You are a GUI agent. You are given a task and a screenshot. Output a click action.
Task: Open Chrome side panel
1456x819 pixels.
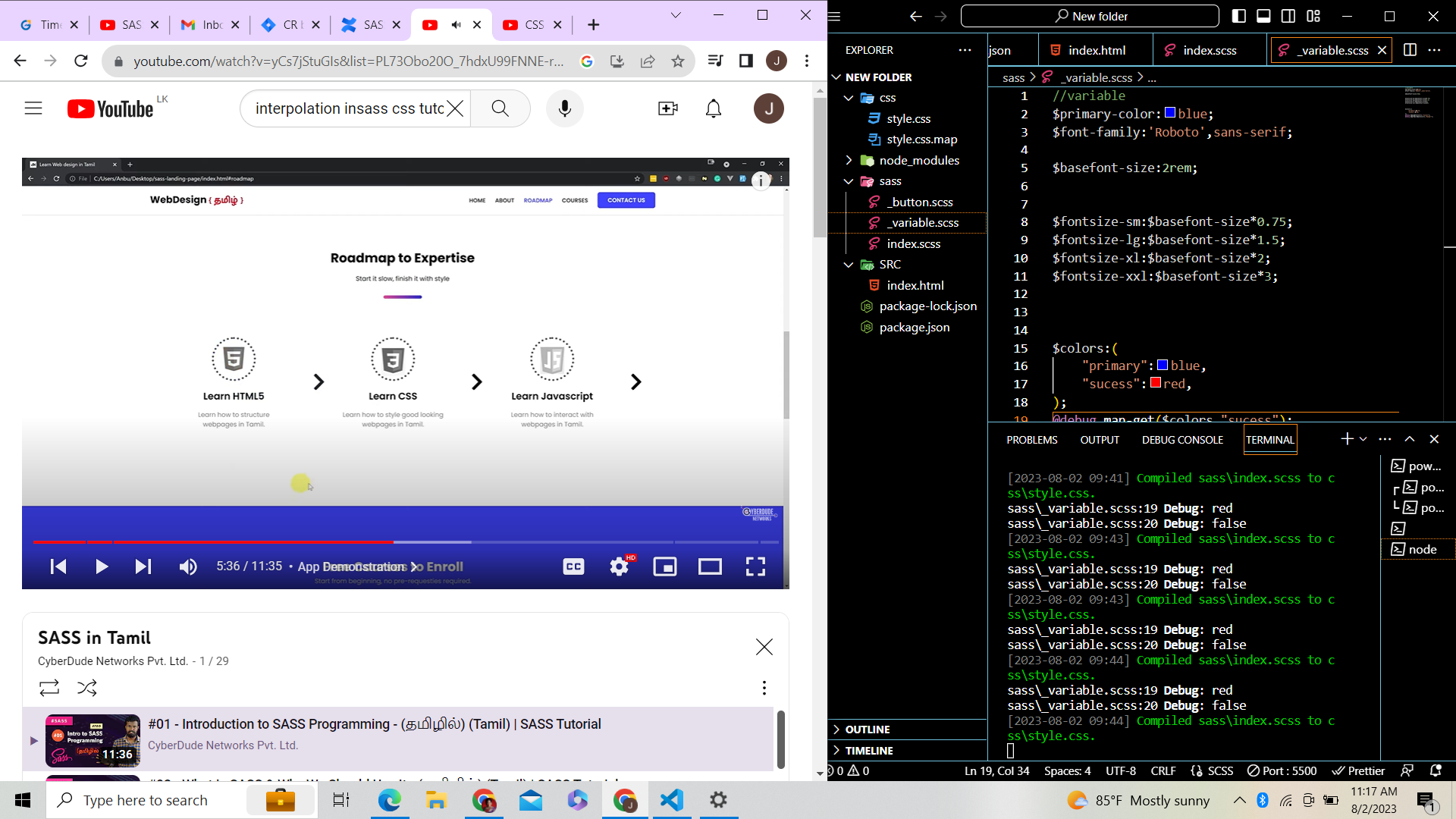point(746,61)
